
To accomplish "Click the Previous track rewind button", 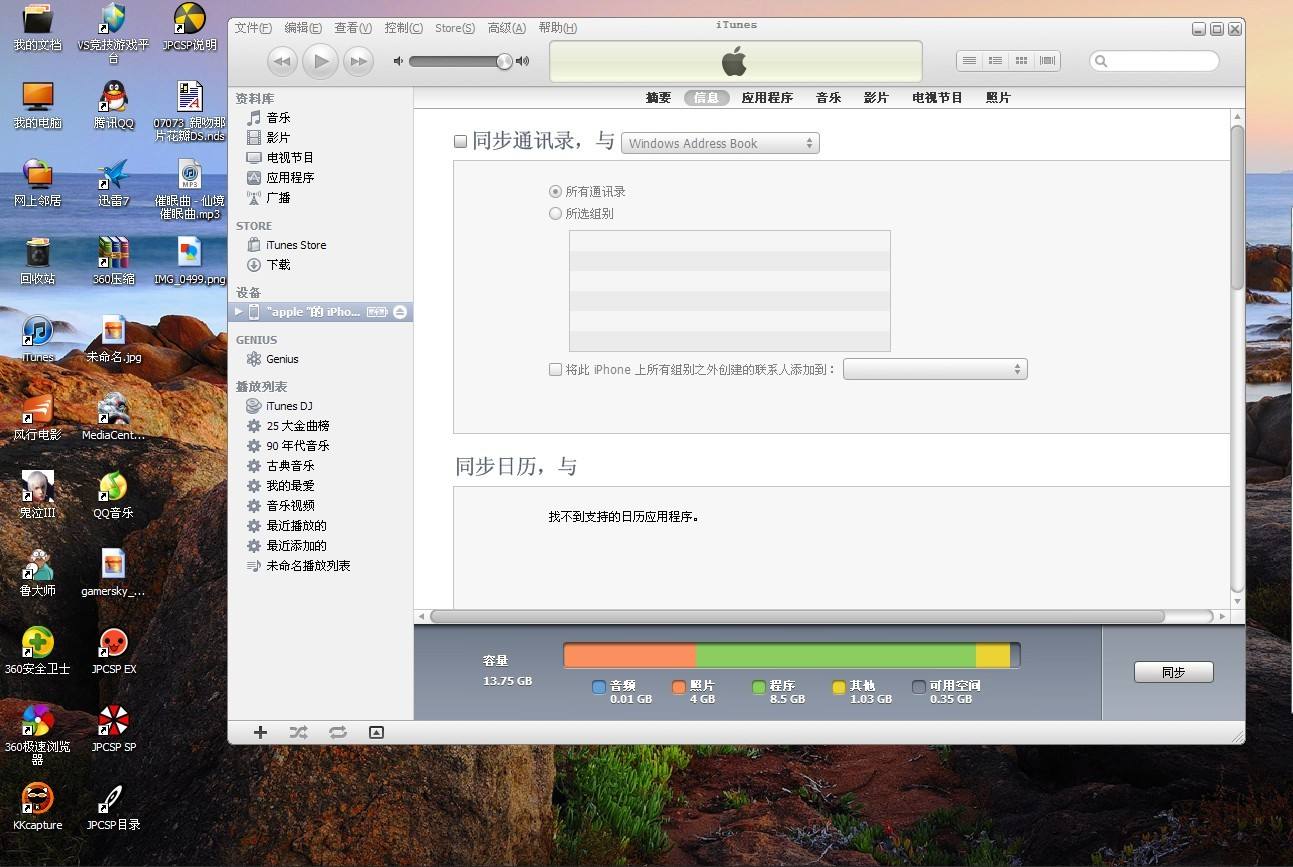I will click(282, 61).
